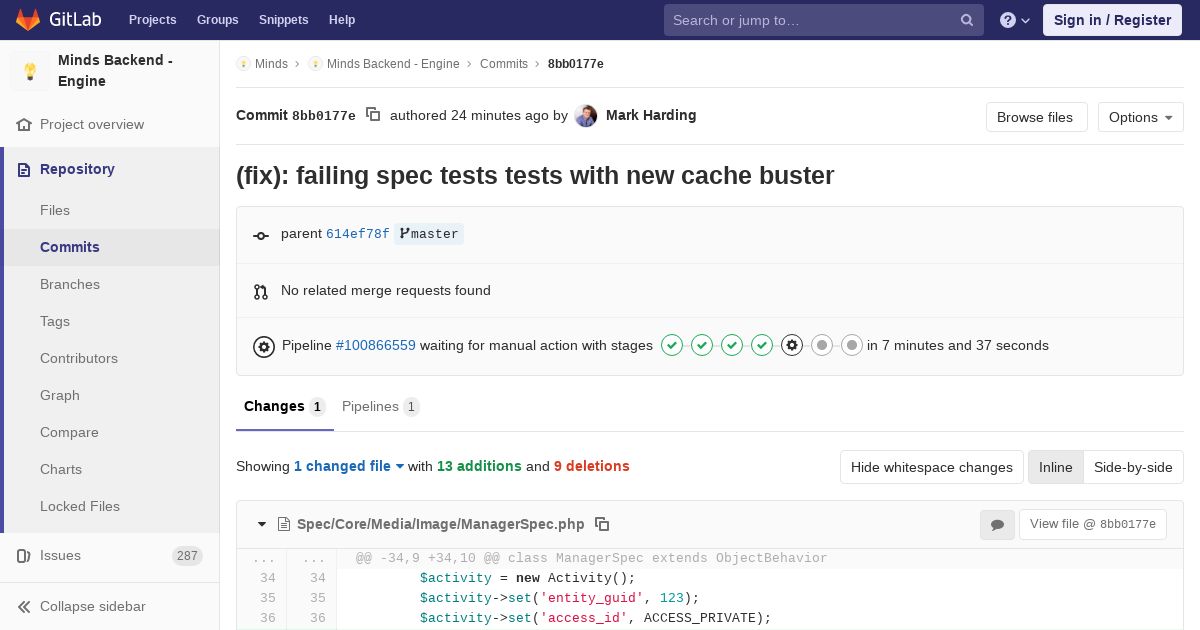Toggle comments for the ManagerSpec.php file
This screenshot has height=630, width=1200.
pos(997,525)
